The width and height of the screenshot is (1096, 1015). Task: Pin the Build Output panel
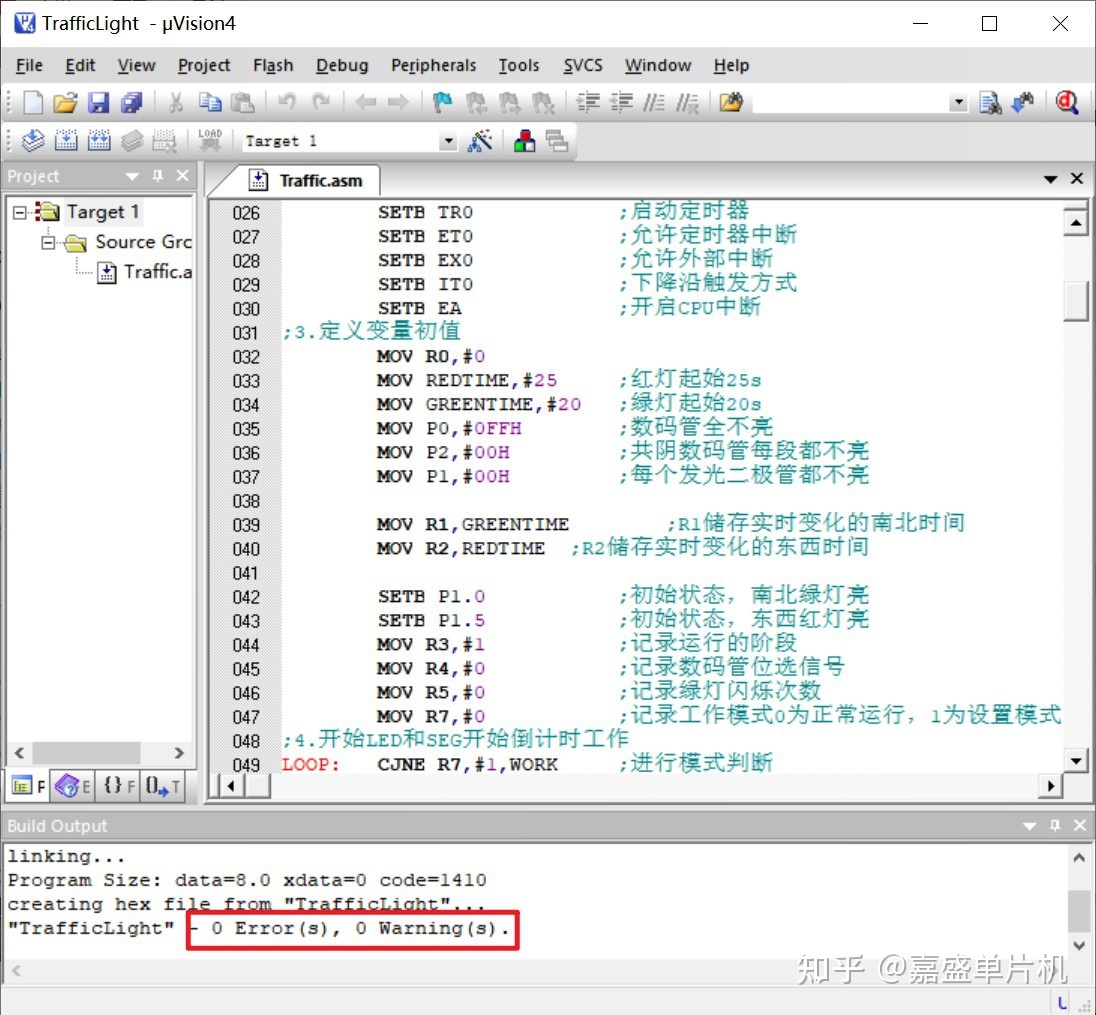click(1055, 825)
